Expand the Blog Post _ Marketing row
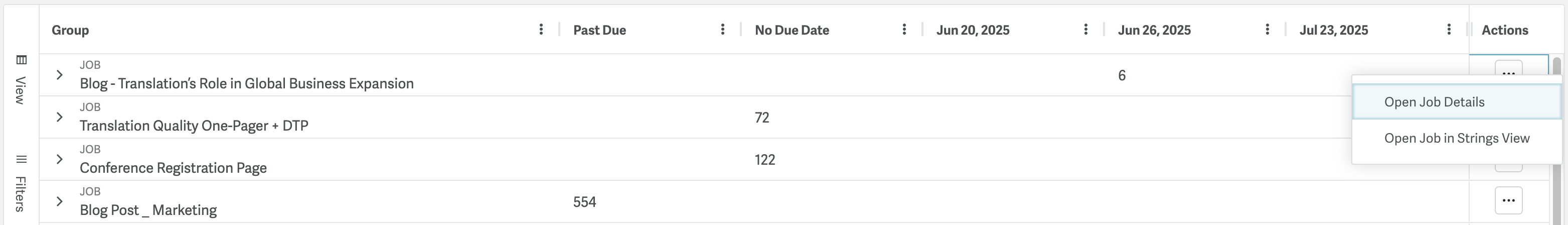This screenshot has width=1568, height=225. [59, 201]
